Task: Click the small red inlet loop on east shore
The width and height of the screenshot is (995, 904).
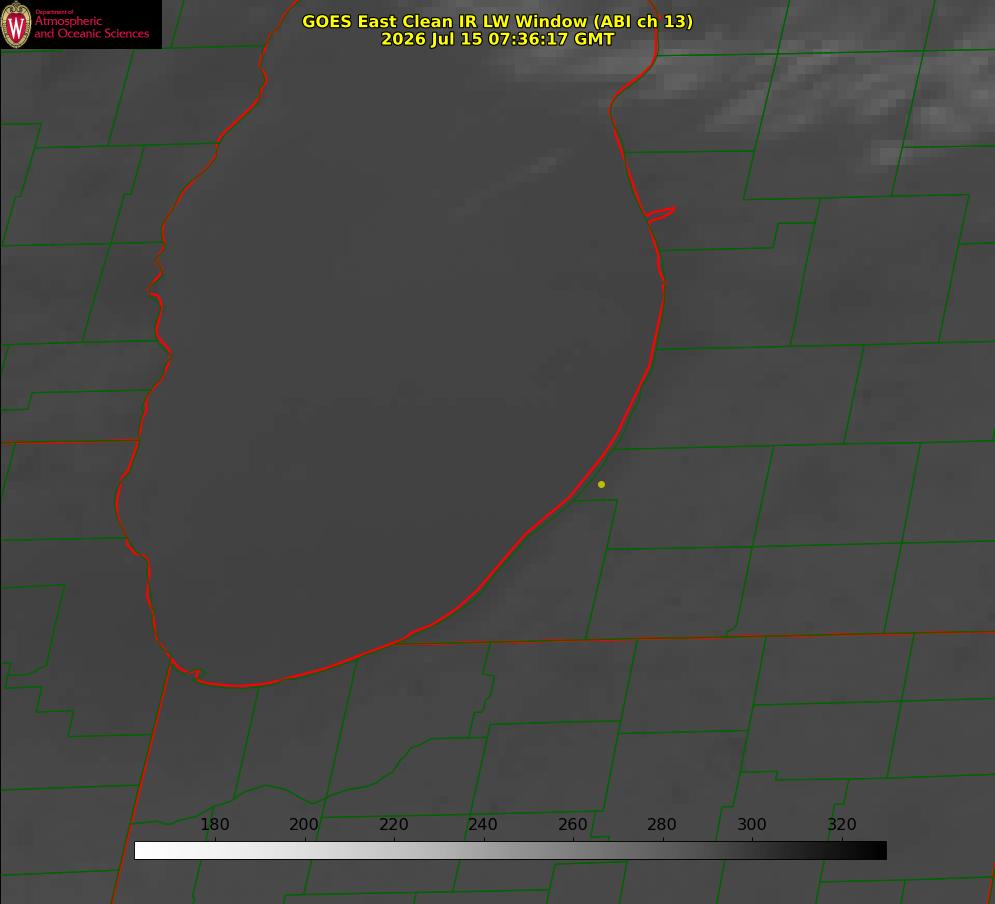Action: click(x=661, y=214)
